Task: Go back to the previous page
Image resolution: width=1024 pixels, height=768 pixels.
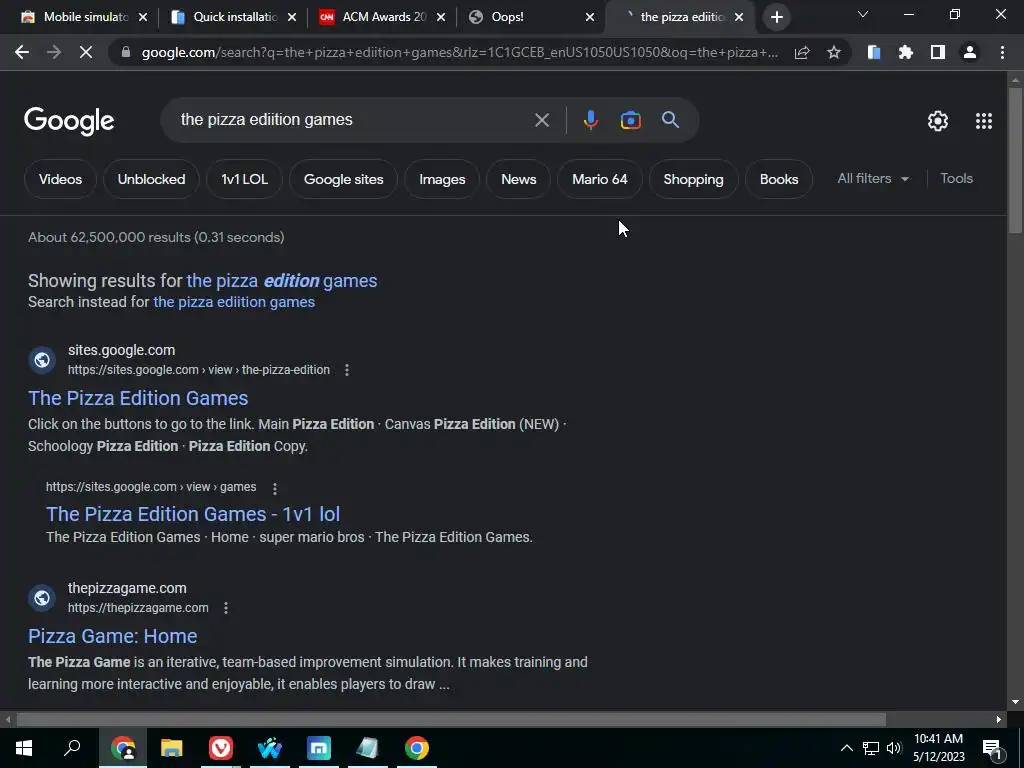Action: [x=22, y=52]
